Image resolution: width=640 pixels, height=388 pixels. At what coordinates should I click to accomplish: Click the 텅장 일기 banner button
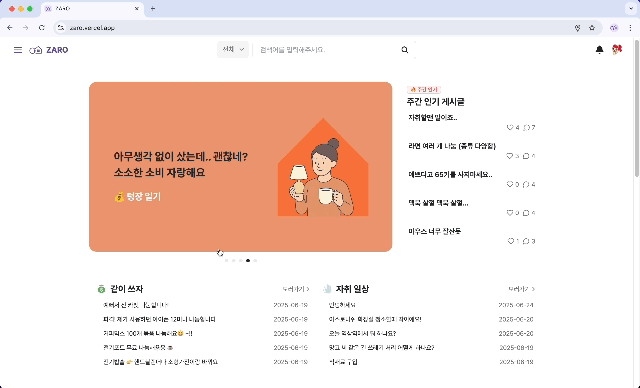pos(138,197)
